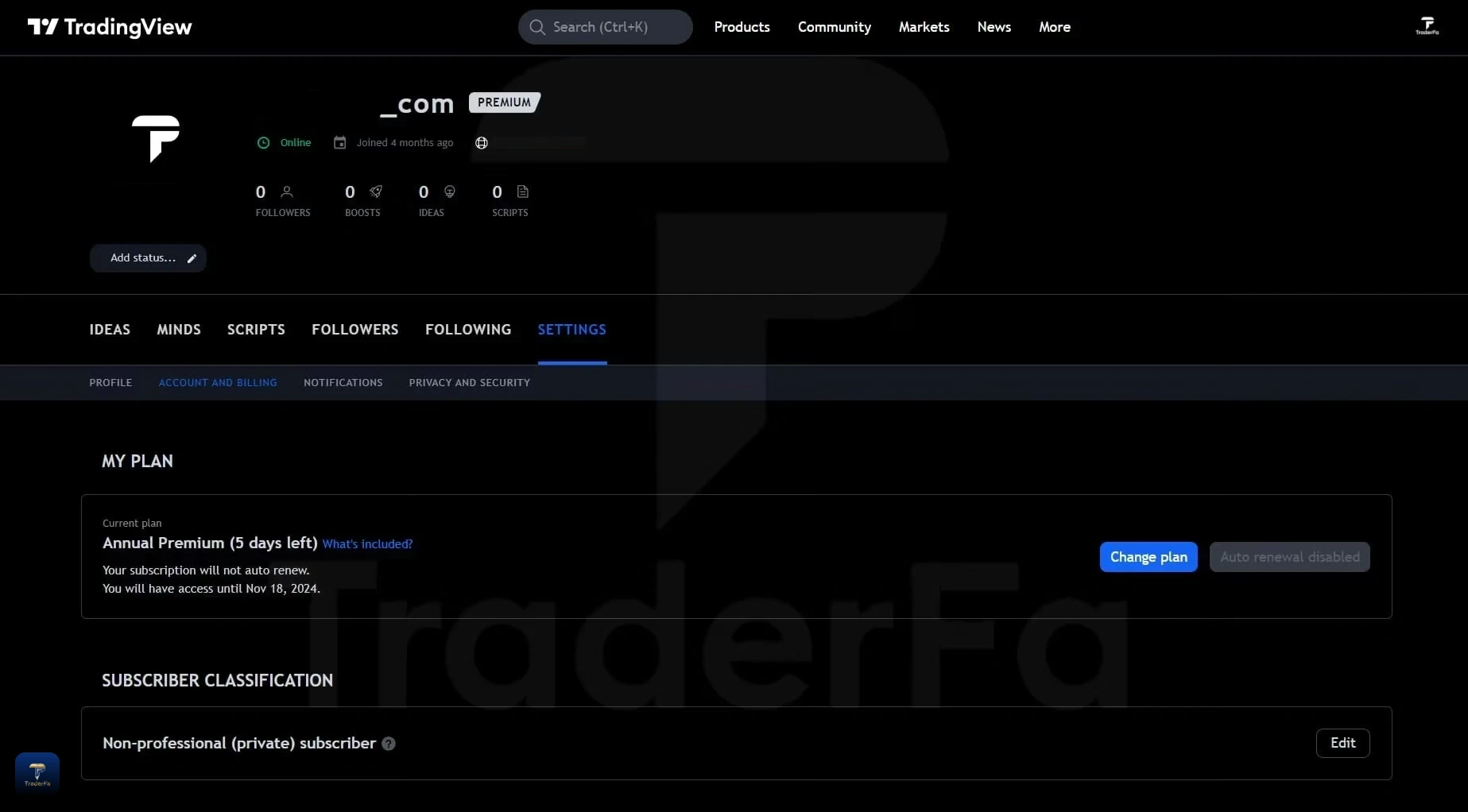This screenshot has width=1468, height=812.
Task: Switch to the IDEAS tab
Action: click(x=110, y=330)
